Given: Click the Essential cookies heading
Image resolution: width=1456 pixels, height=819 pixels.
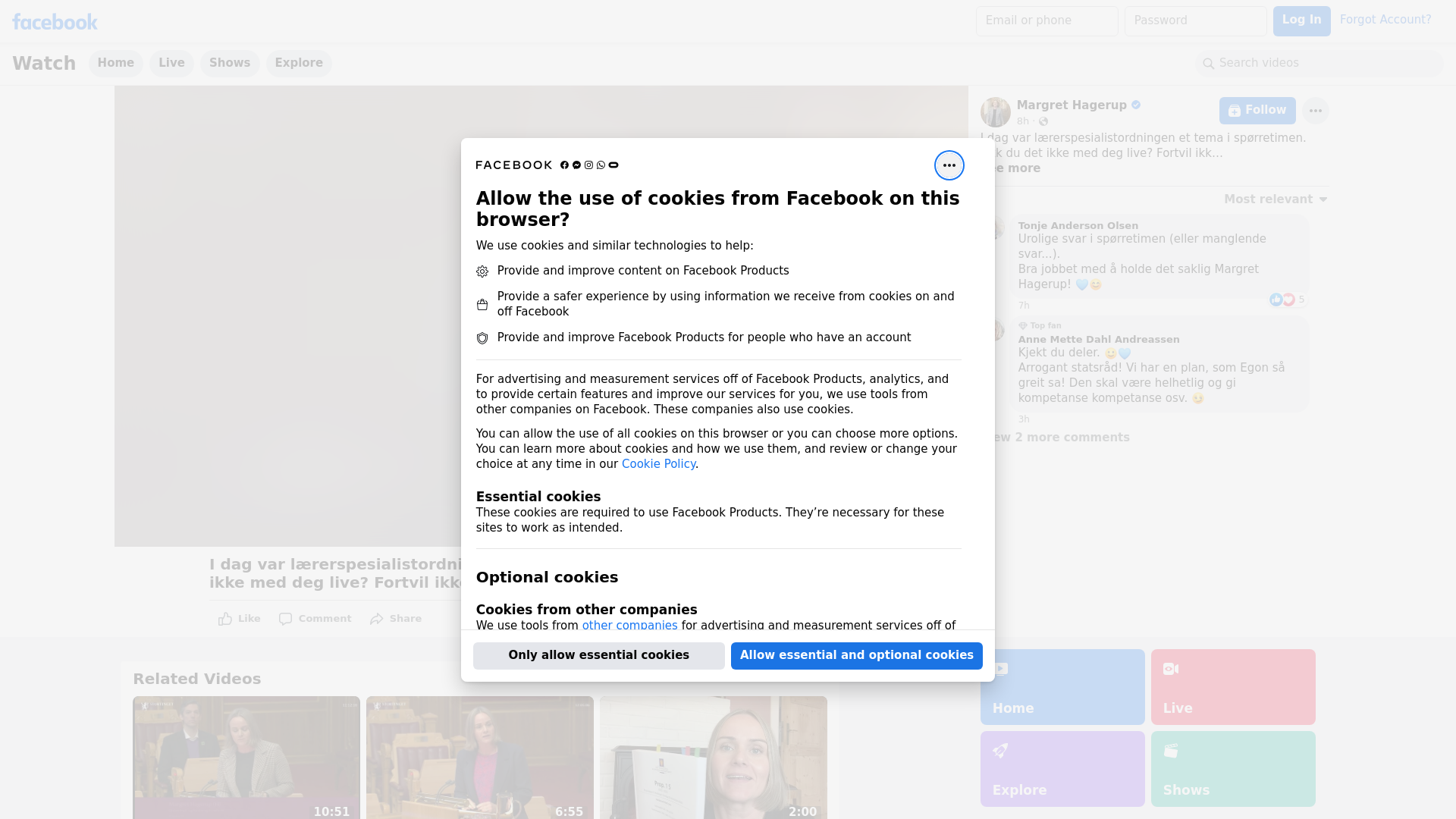Looking at the screenshot, I should 538,497.
